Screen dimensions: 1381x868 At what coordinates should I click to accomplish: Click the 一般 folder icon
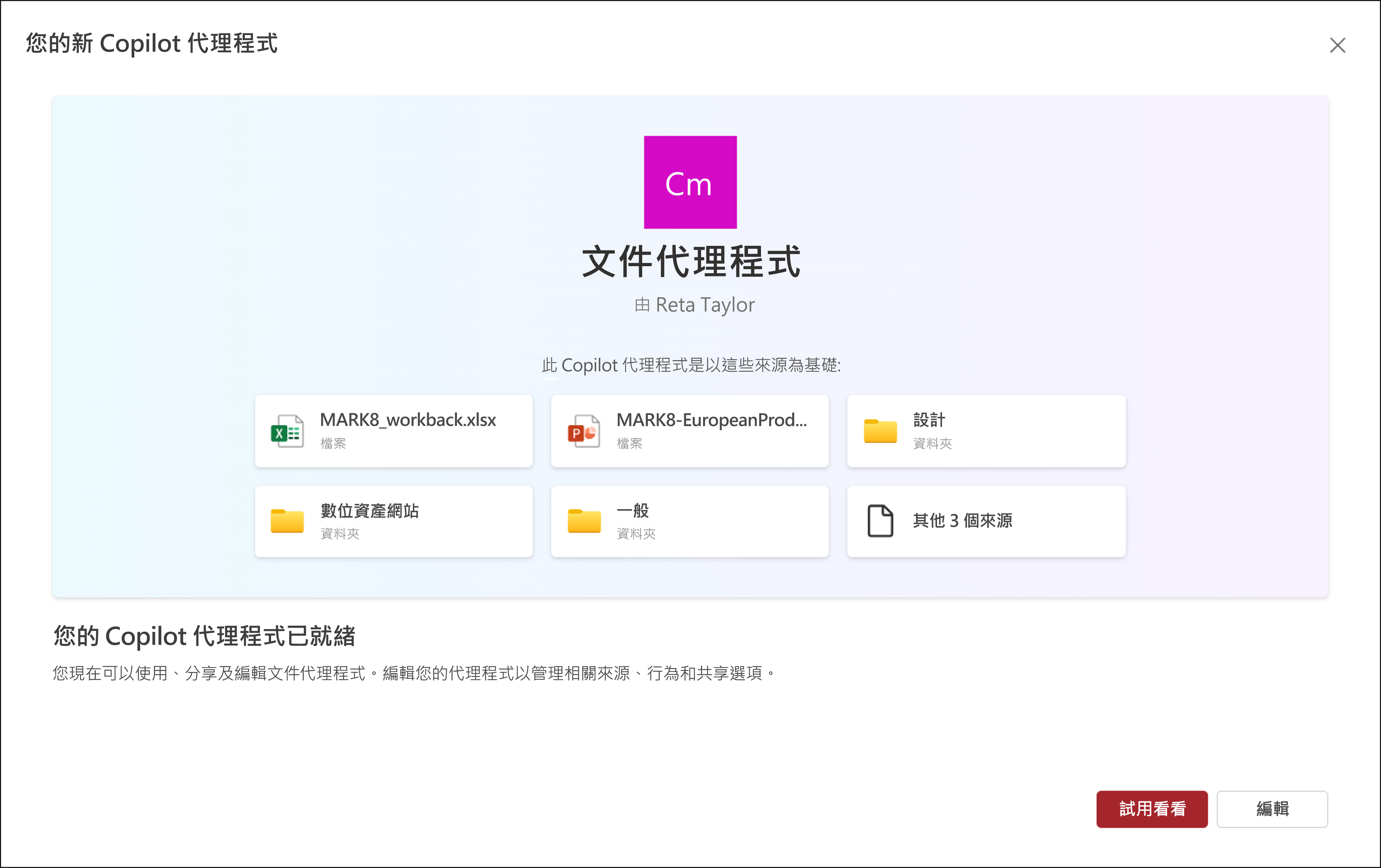(x=583, y=521)
